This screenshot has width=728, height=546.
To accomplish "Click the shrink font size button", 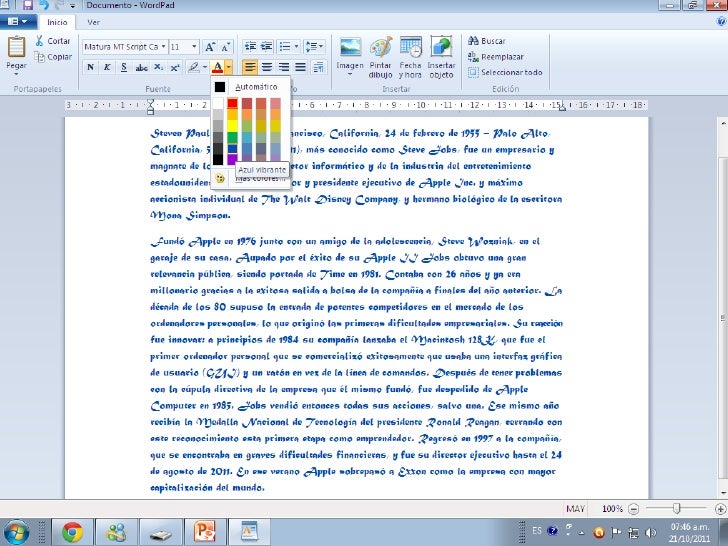I will [x=225, y=47].
